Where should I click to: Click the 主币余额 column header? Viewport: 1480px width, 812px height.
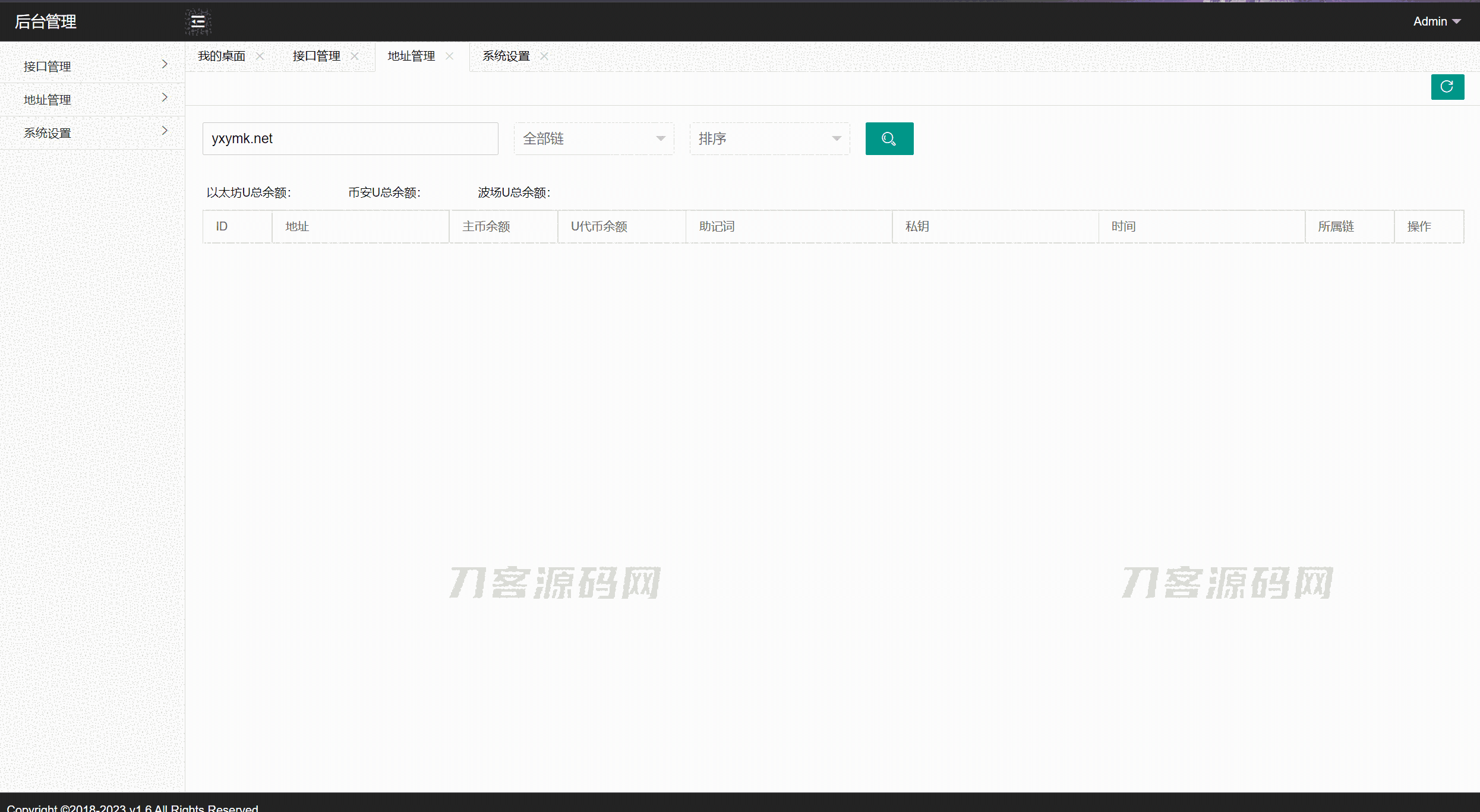point(486,226)
